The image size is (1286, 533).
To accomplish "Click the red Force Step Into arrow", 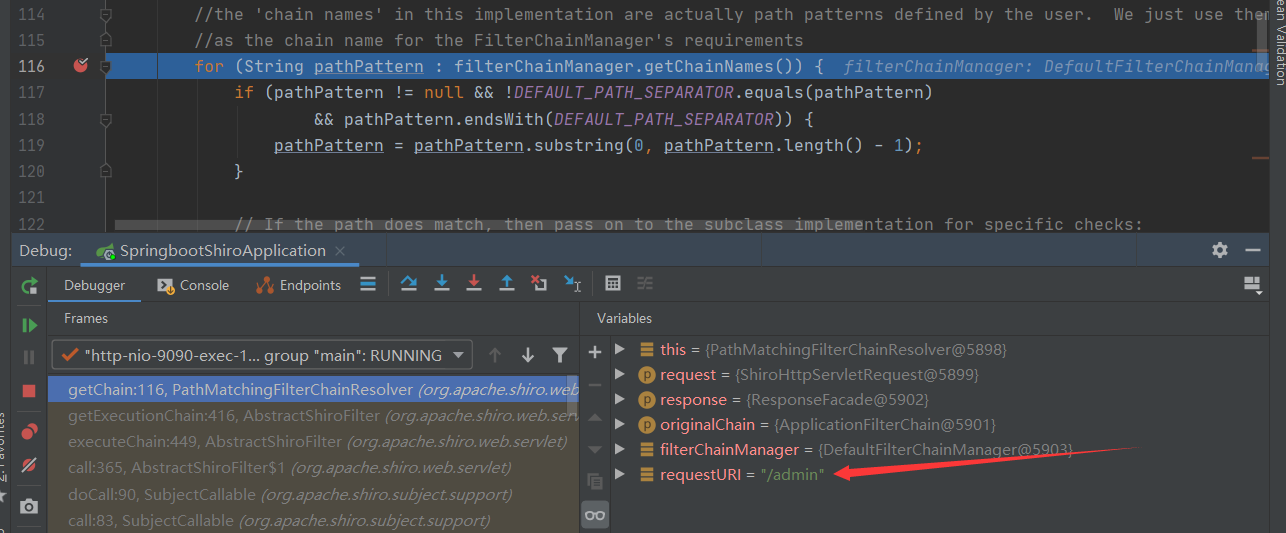I will 474,284.
